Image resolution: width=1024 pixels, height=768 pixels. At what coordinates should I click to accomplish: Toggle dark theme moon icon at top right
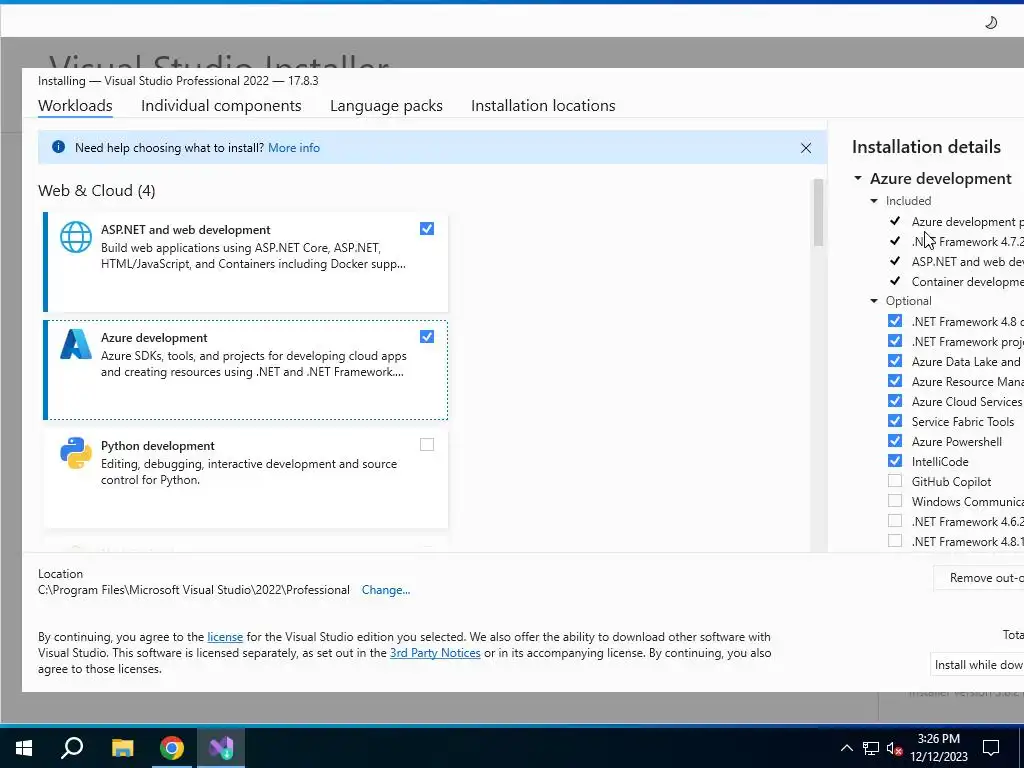coord(991,23)
